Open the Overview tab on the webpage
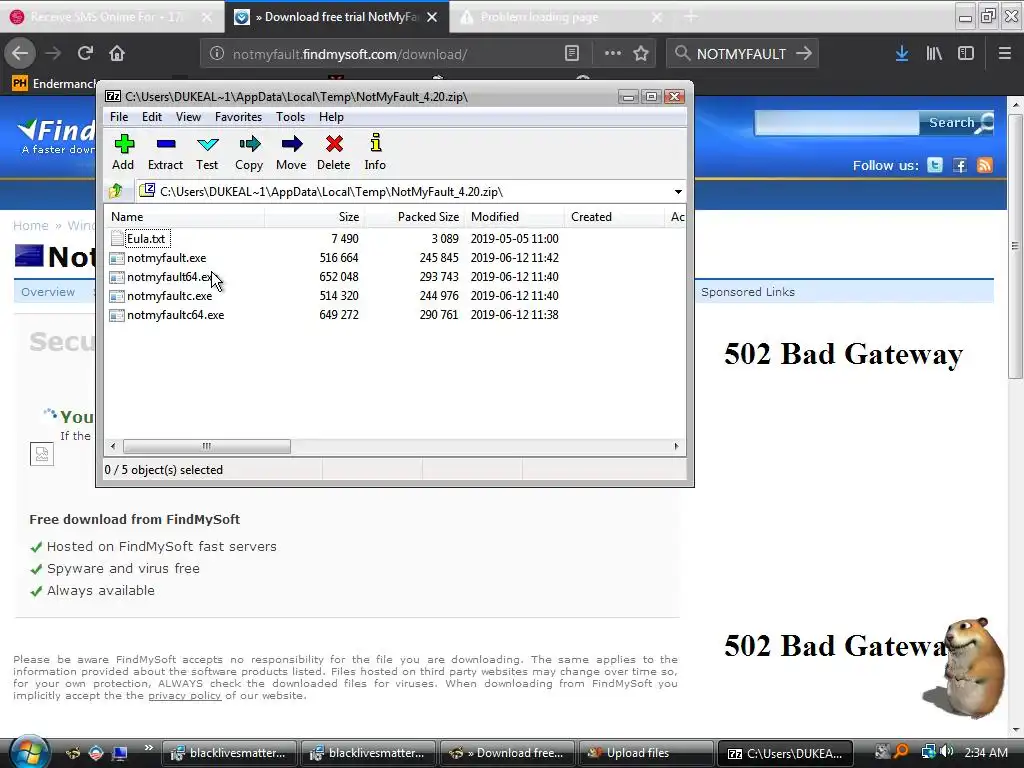This screenshot has width=1024, height=768. pos(48,292)
